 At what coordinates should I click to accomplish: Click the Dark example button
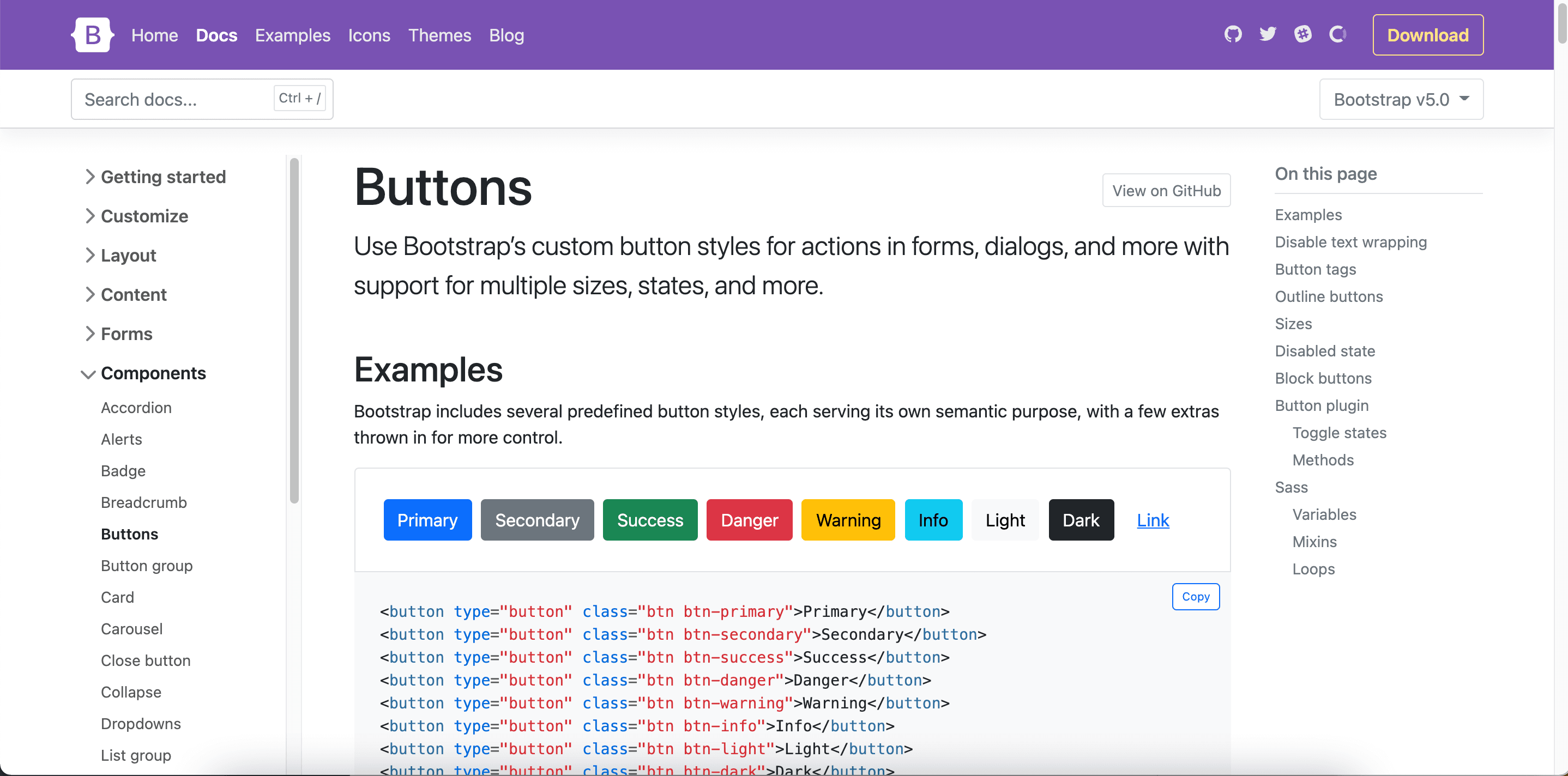1081,520
